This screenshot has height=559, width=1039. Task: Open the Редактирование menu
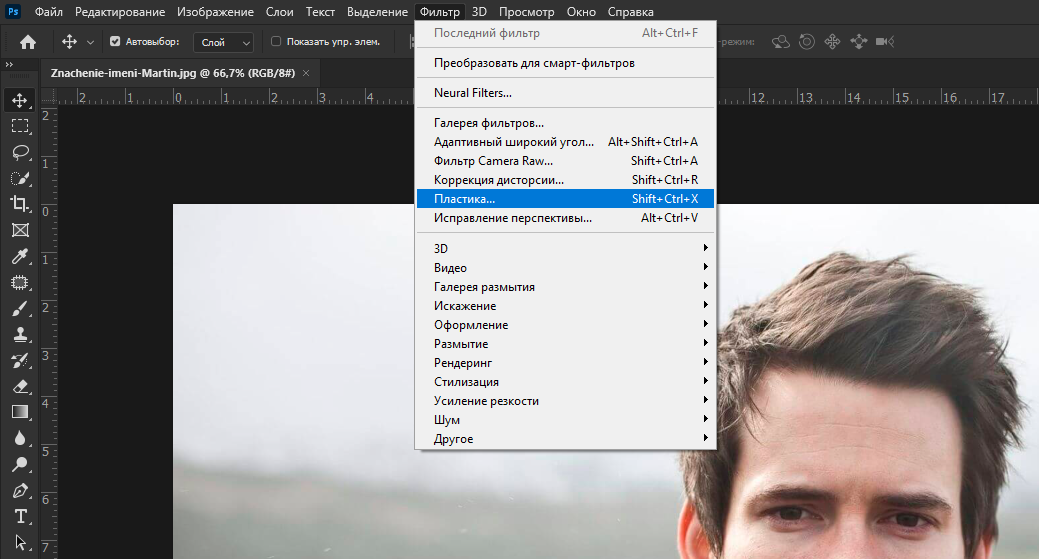(120, 12)
